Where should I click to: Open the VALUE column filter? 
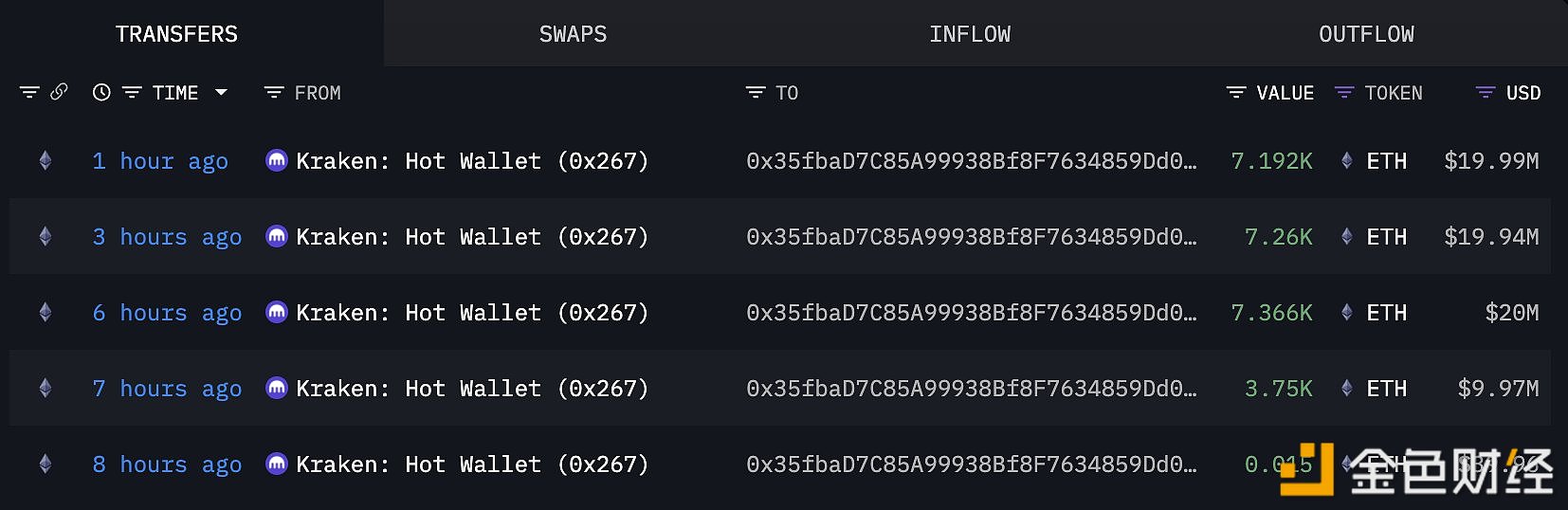(1236, 92)
